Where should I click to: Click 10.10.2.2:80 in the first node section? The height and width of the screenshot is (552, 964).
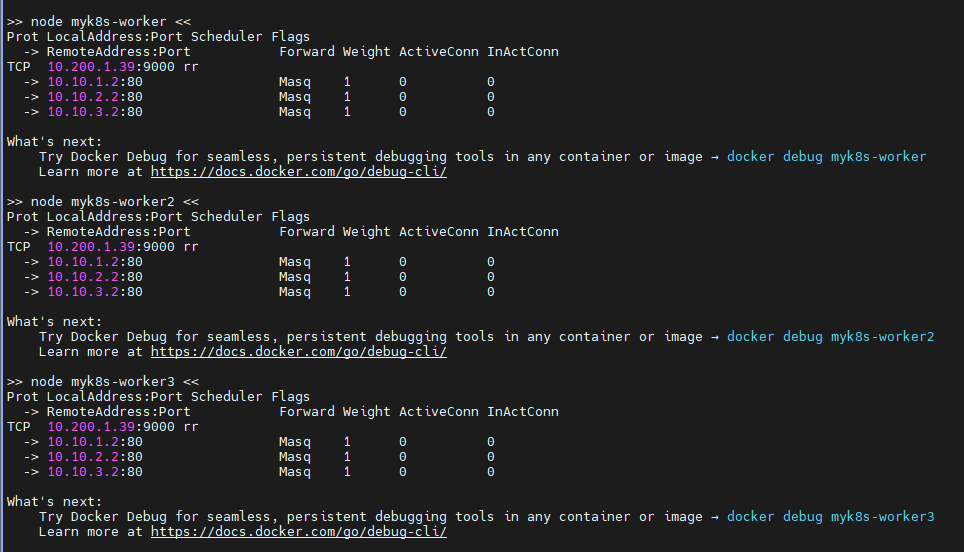tap(95, 97)
